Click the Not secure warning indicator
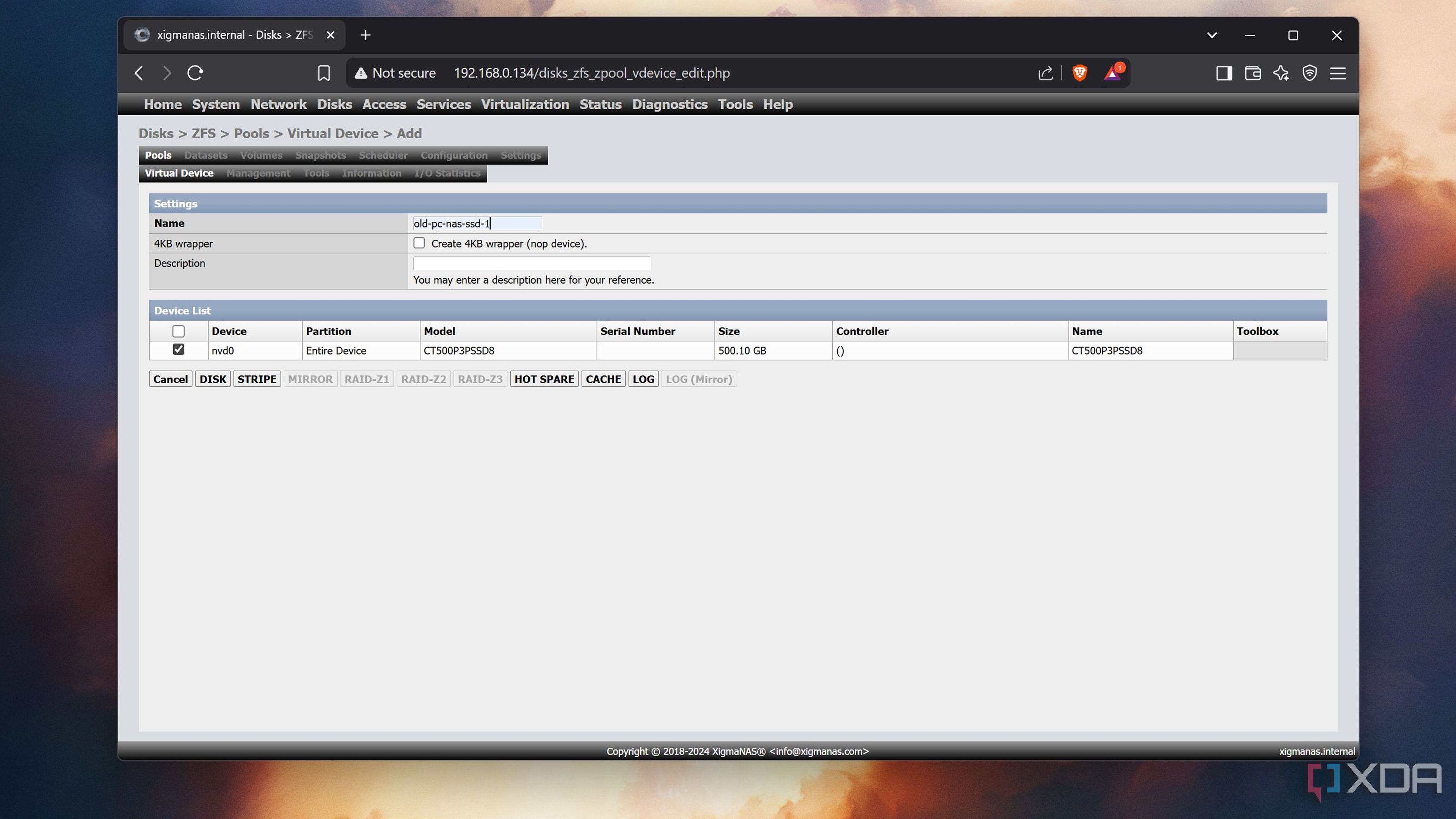1456x819 pixels. (x=395, y=73)
